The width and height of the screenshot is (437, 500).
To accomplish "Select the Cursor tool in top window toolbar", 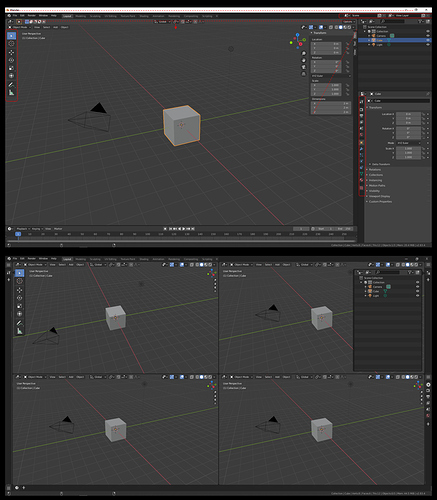I will pyautogui.click(x=11, y=43).
